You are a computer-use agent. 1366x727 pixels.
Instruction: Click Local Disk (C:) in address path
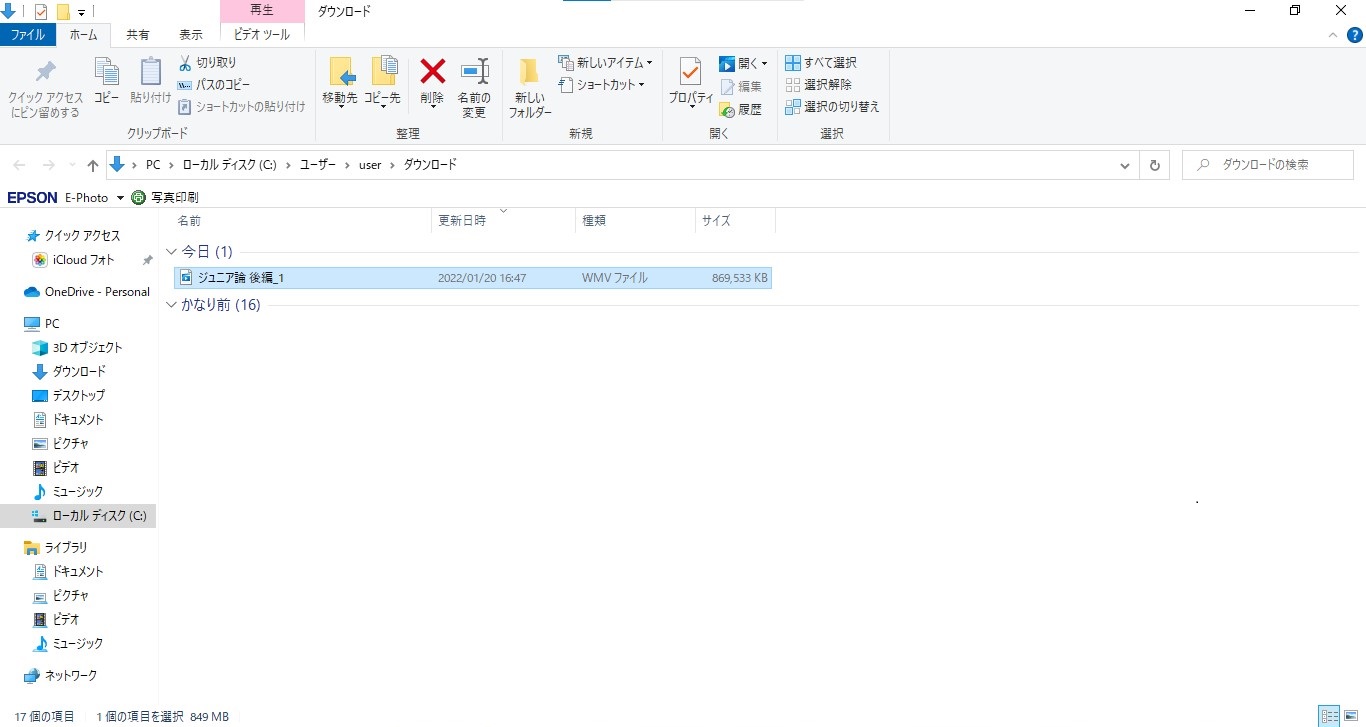[229, 165]
